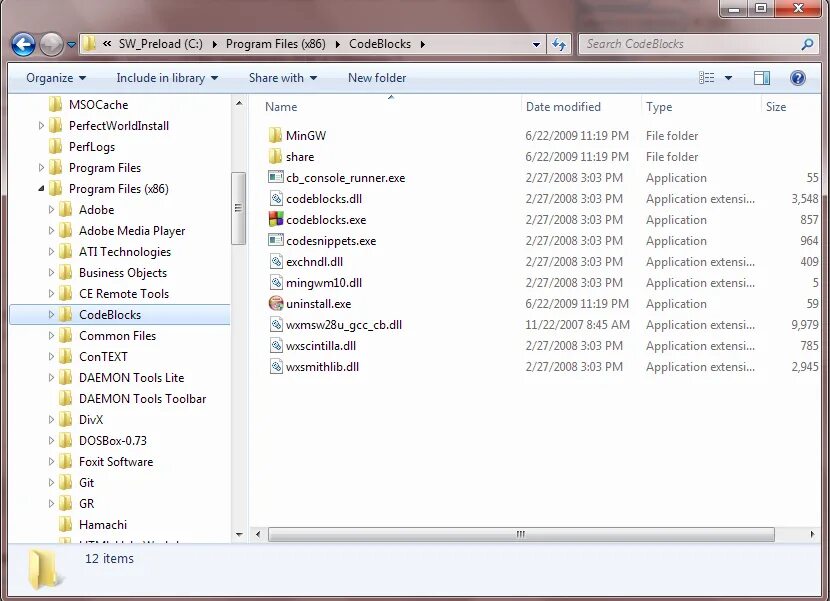Select Common Files in the tree

pyautogui.click(x=118, y=336)
